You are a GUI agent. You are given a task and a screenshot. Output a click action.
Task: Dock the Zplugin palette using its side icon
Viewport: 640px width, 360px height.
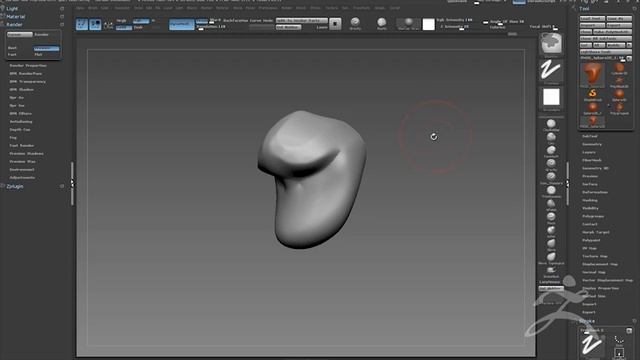[x=62, y=186]
